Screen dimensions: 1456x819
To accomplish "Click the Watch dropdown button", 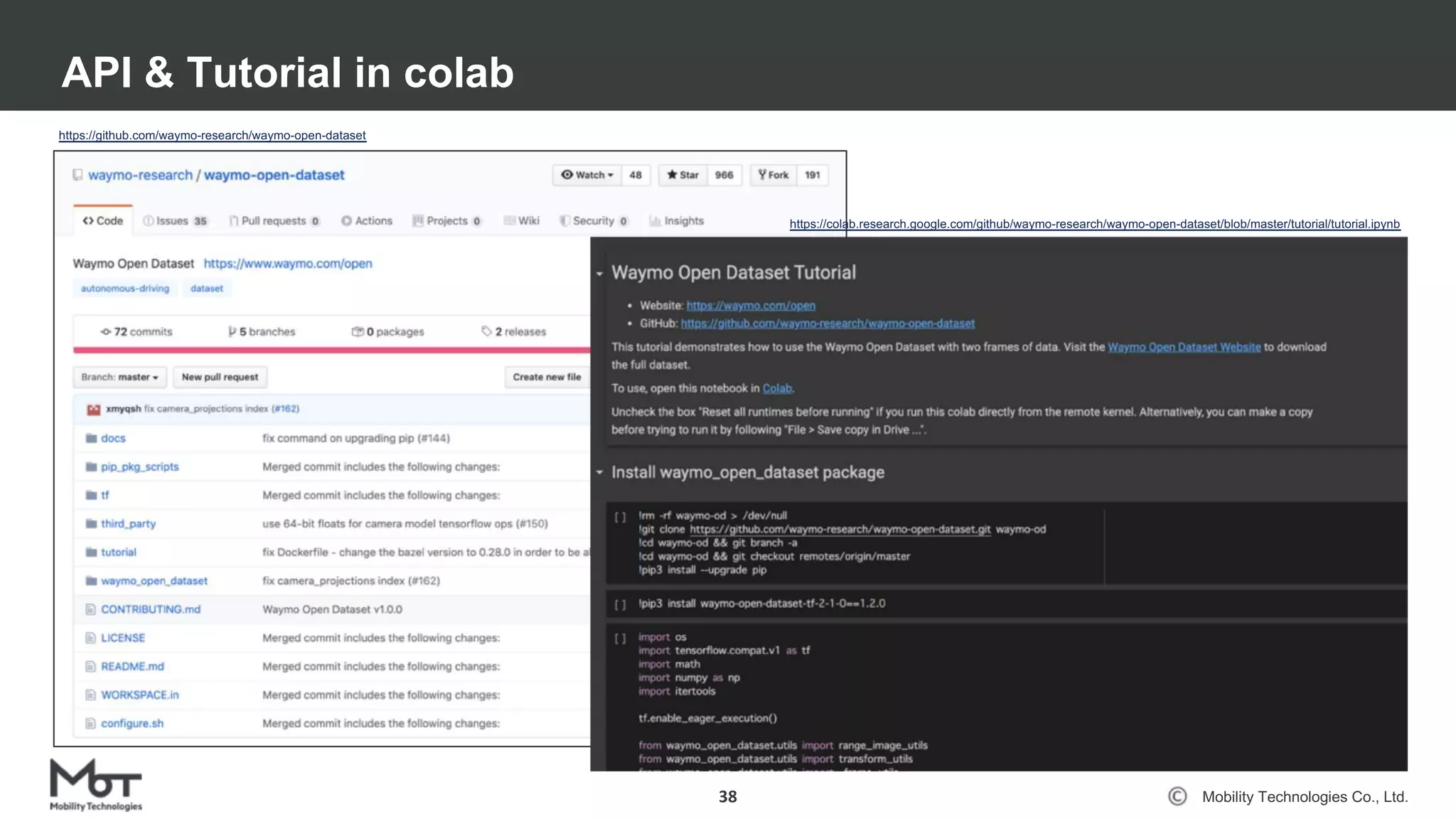I will [587, 175].
